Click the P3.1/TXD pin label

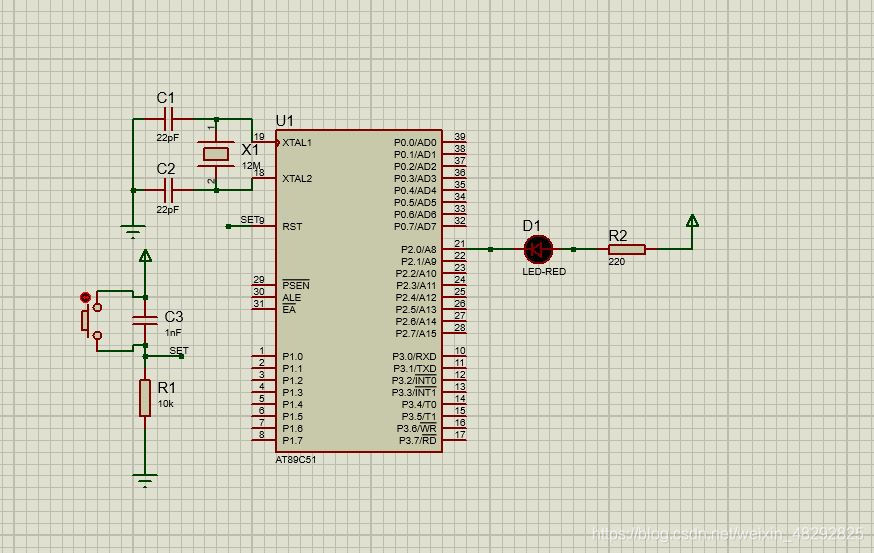point(415,369)
